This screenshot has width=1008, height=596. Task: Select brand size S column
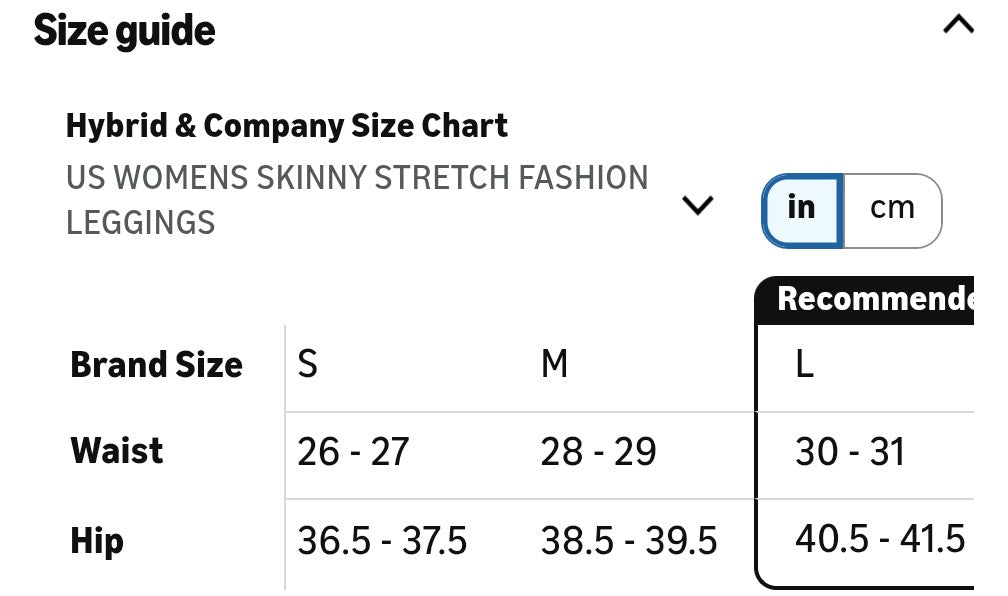pyautogui.click(x=308, y=365)
